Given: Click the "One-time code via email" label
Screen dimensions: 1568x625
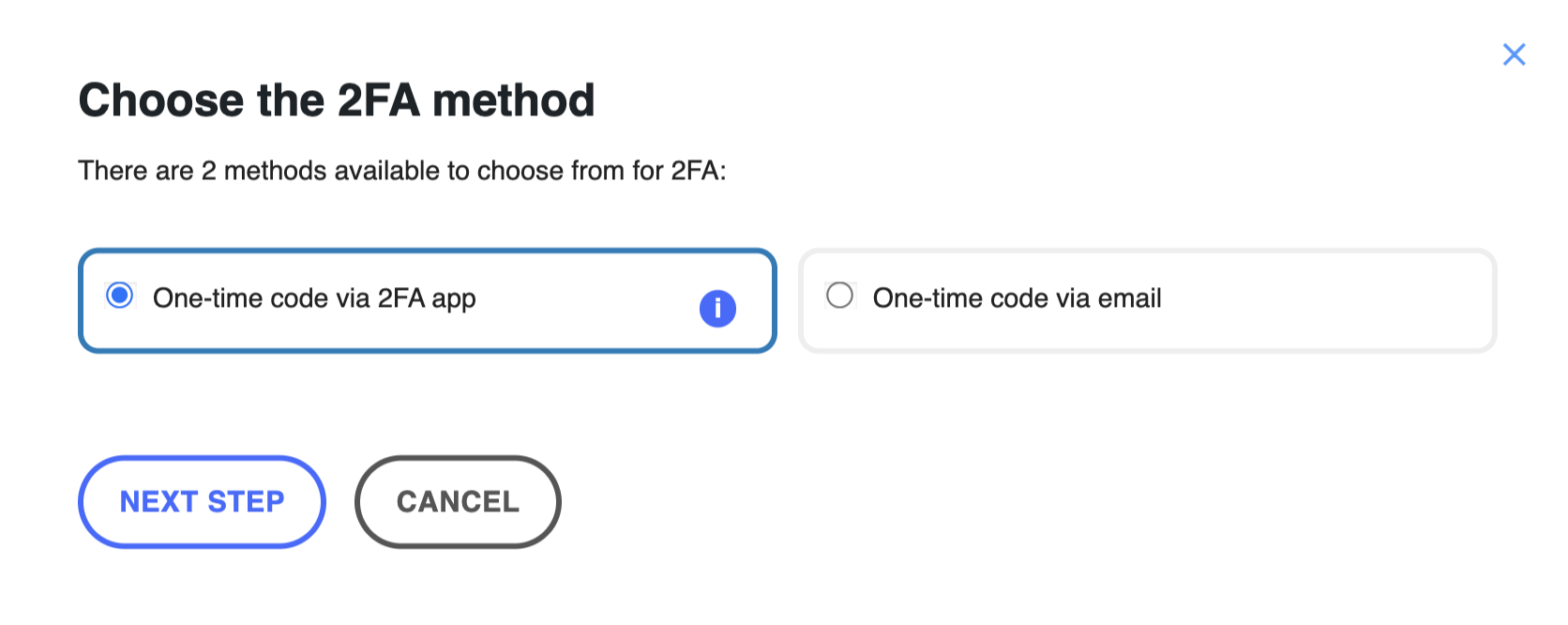Looking at the screenshot, I should click(1017, 298).
